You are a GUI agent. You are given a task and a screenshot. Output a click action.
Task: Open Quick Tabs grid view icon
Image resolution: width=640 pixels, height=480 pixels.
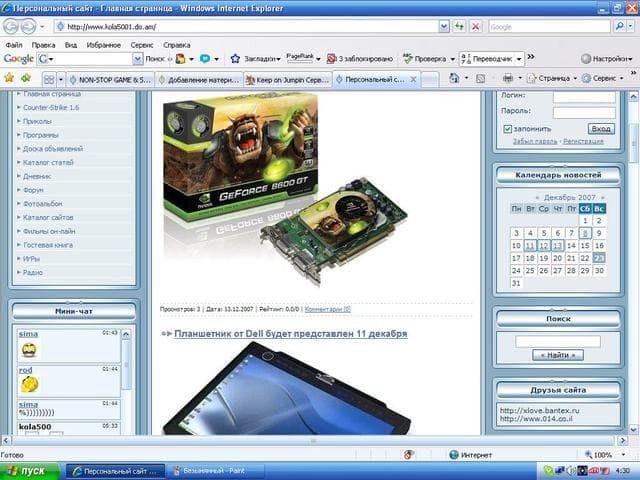tap(49, 79)
